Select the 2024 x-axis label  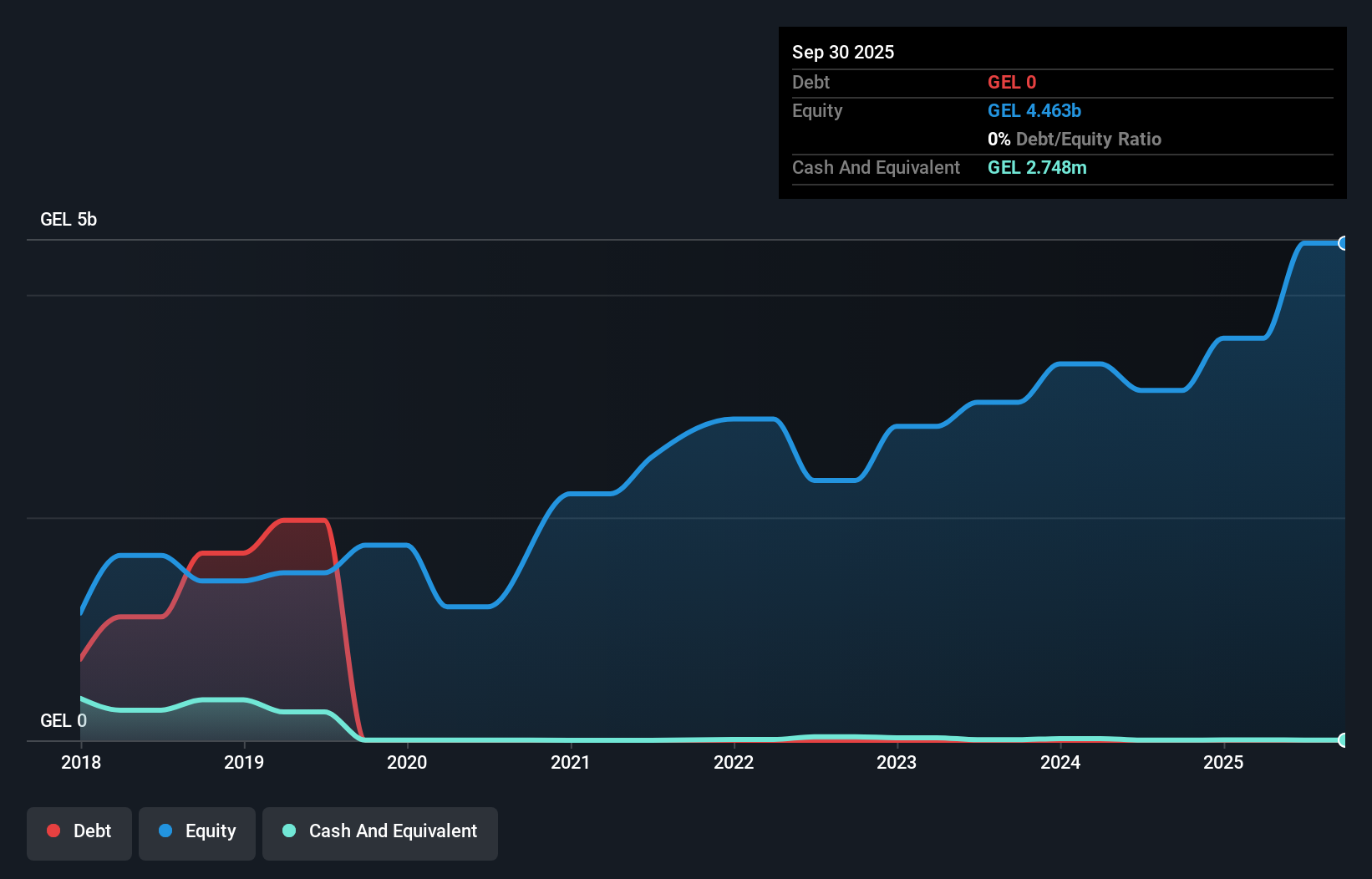click(x=1060, y=762)
